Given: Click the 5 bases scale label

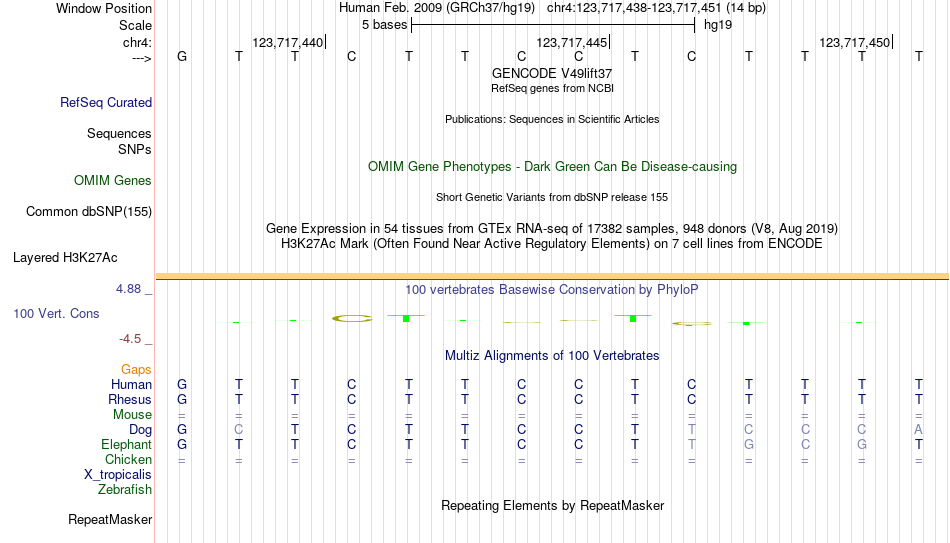Looking at the screenshot, I should [x=385, y=25].
